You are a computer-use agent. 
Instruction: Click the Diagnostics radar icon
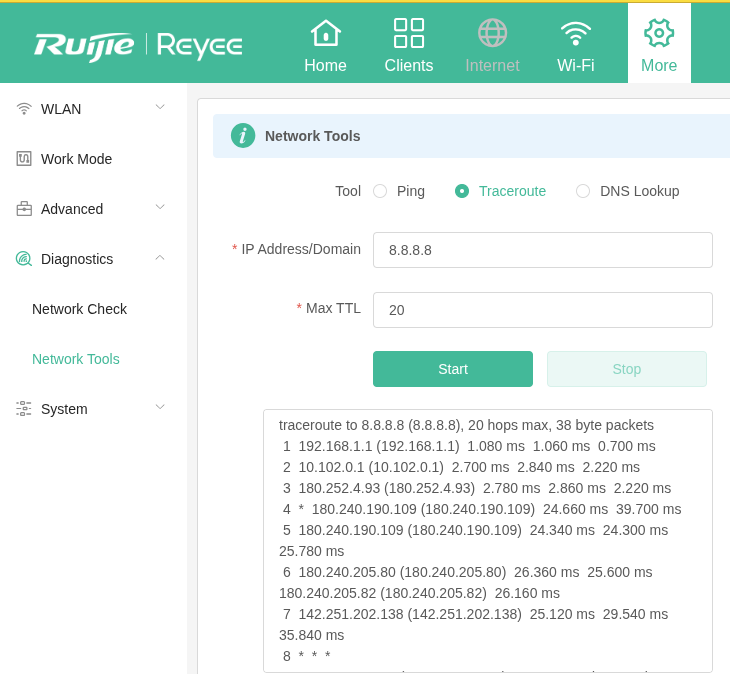pos(24,259)
